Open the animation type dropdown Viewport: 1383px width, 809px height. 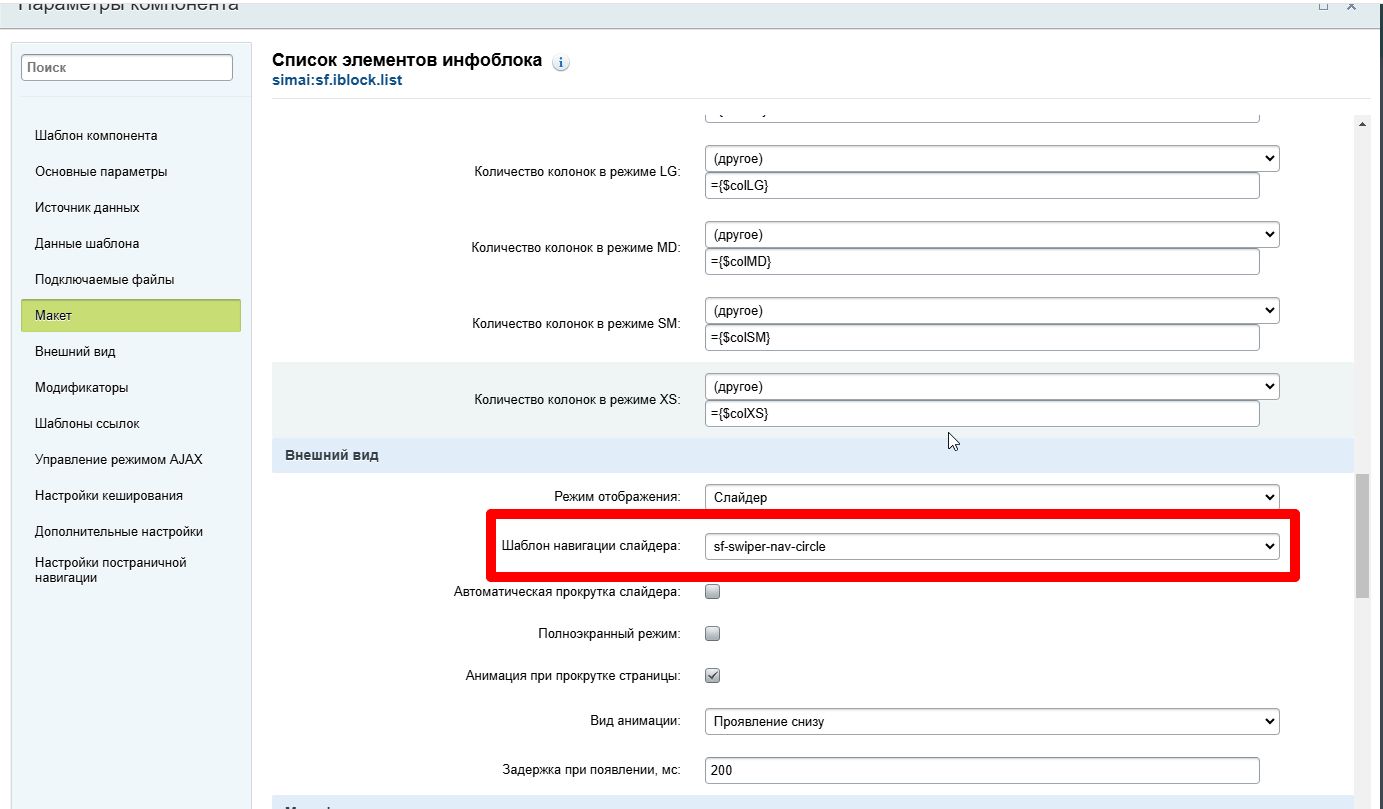991,721
